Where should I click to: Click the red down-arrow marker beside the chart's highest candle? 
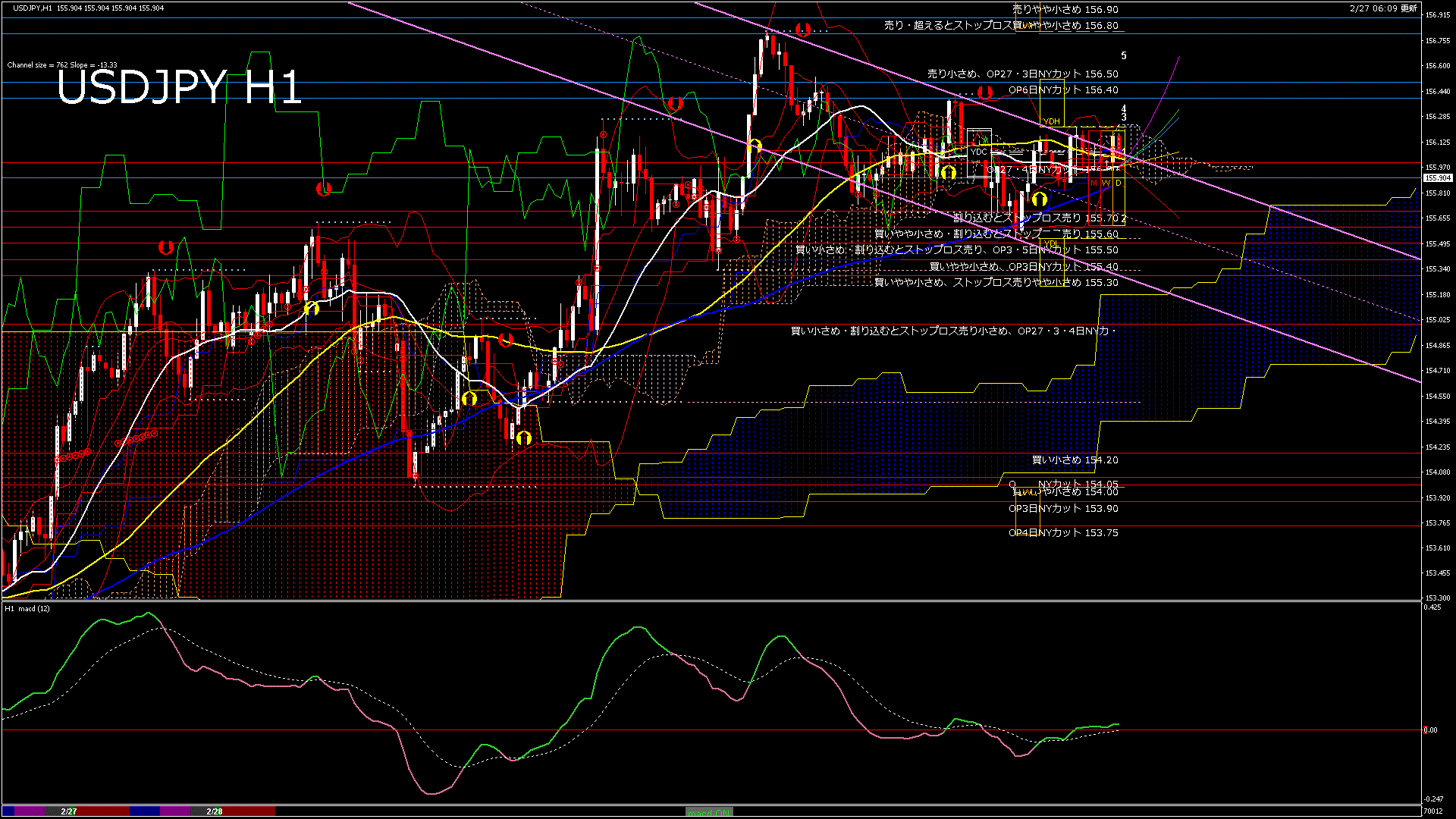pyautogui.click(x=803, y=30)
